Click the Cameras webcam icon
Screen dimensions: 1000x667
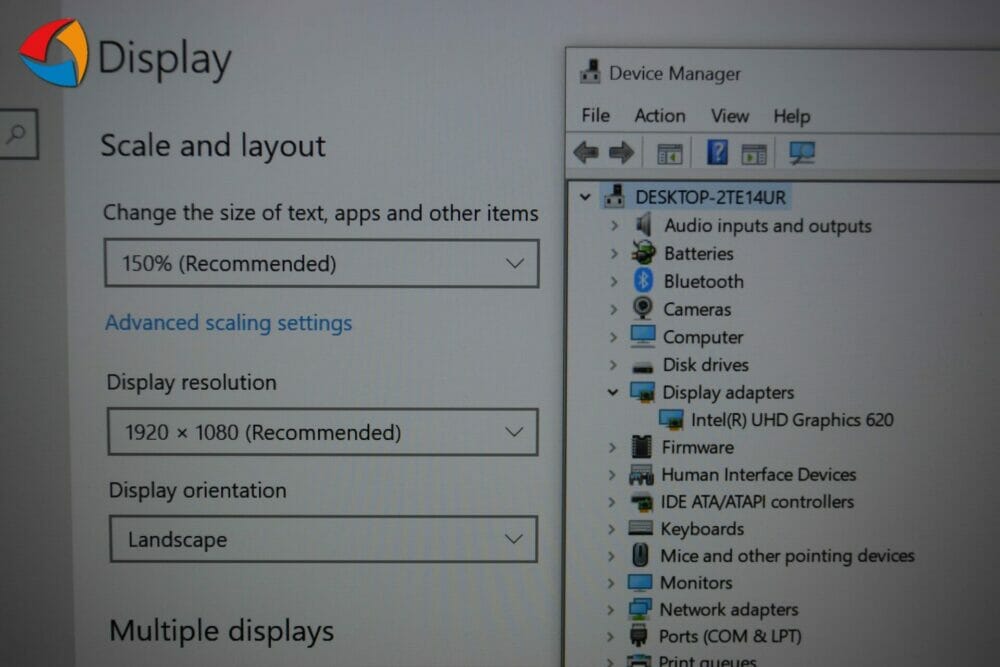pyautogui.click(x=642, y=309)
